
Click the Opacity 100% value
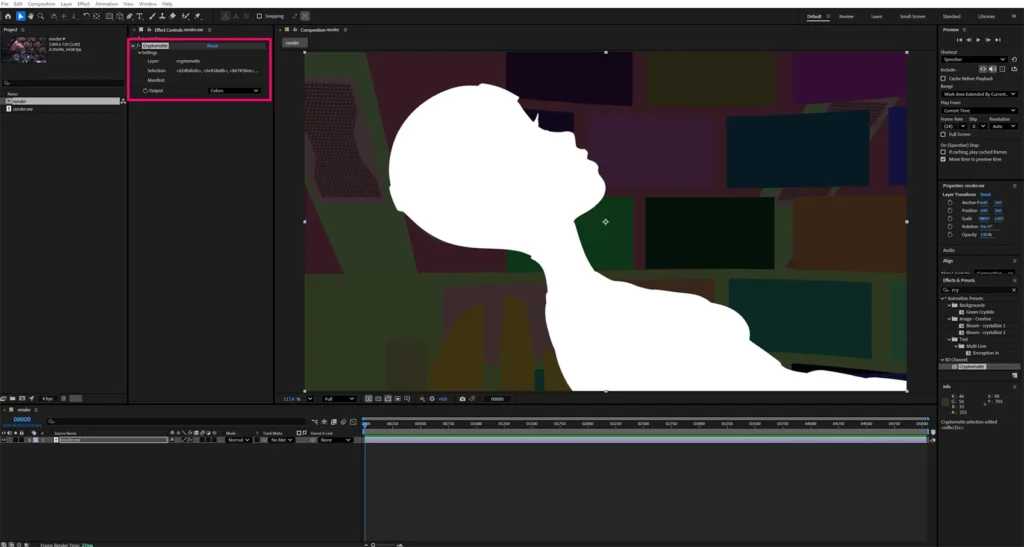[x=986, y=234]
